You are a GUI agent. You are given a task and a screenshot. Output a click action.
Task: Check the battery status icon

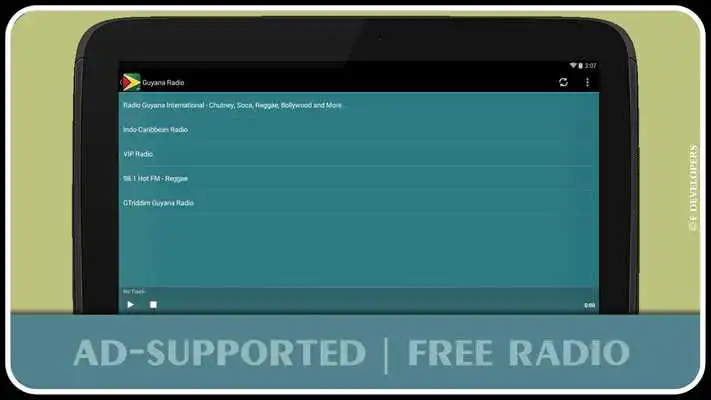click(580, 66)
